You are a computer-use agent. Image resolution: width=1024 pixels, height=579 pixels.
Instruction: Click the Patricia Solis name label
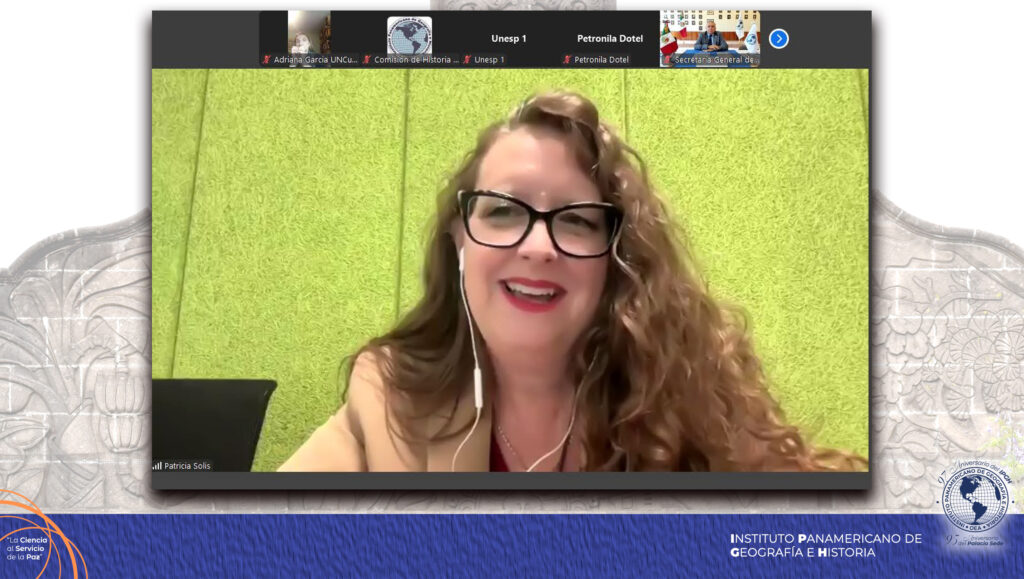pyautogui.click(x=187, y=465)
